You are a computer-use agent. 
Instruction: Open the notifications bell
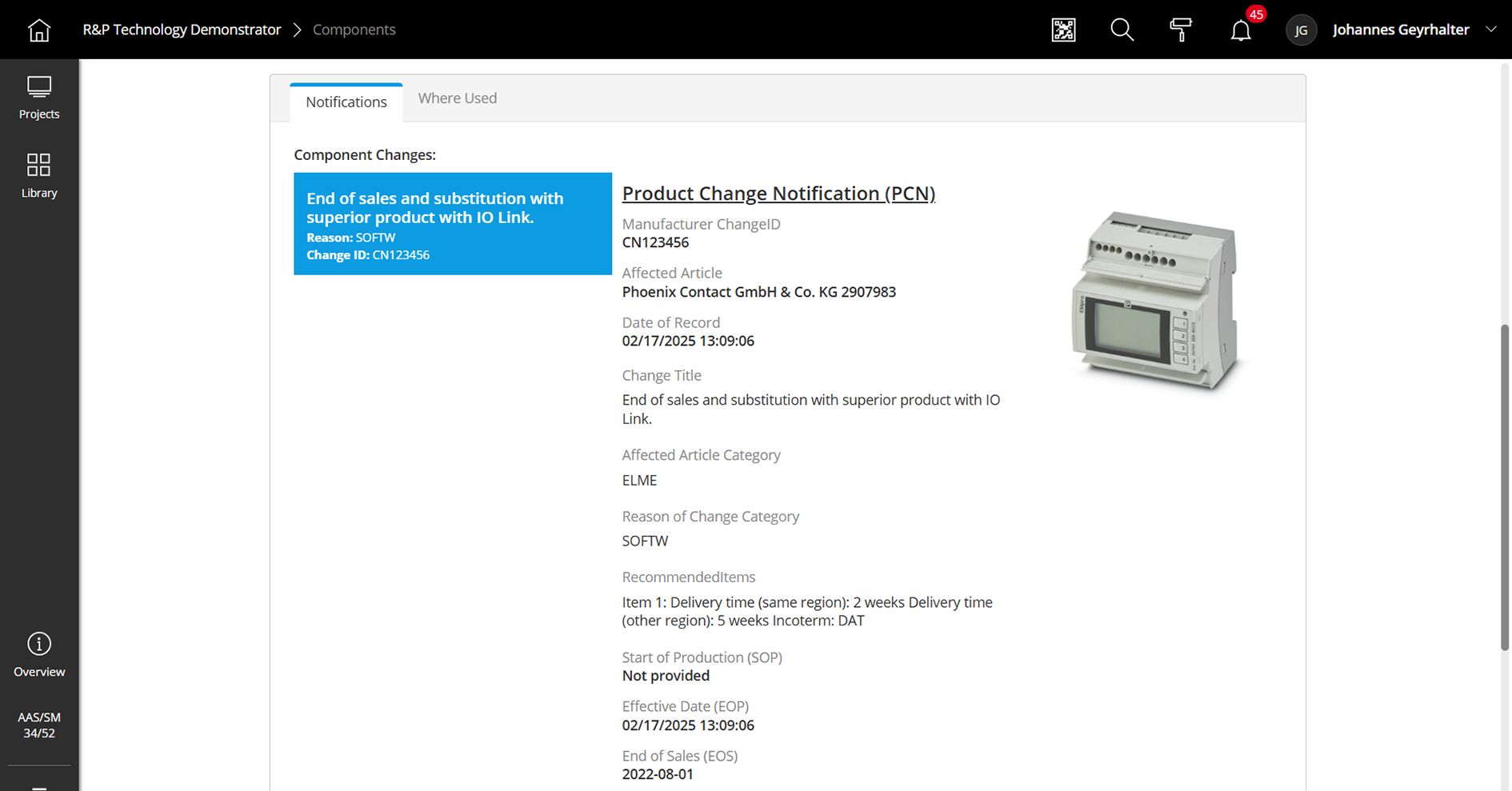coord(1240,30)
